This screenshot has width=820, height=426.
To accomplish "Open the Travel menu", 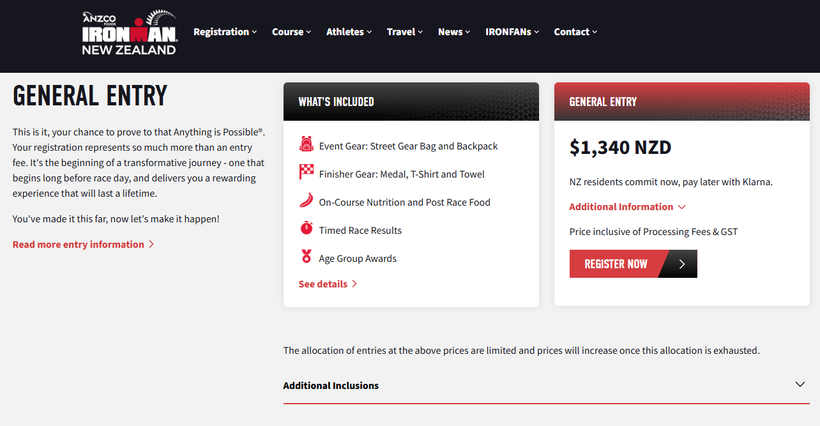I will (x=405, y=32).
